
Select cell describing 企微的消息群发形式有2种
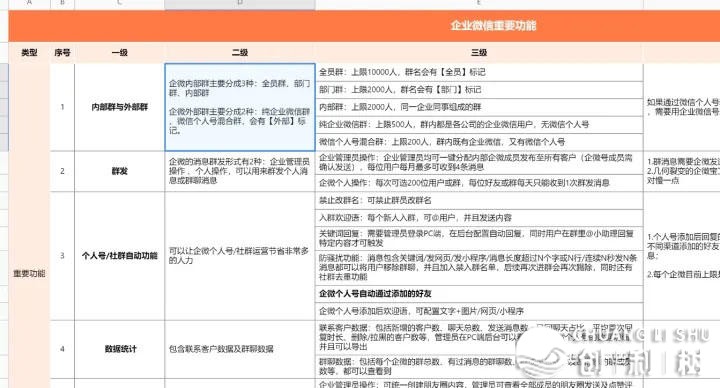[240, 171]
